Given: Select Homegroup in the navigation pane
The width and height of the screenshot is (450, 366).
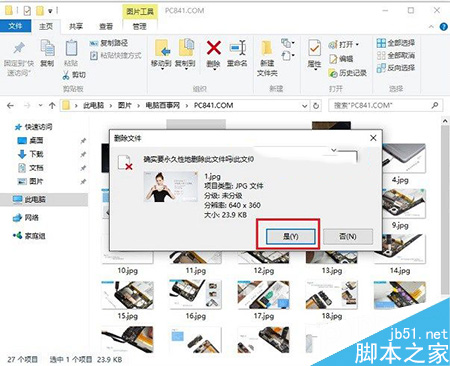Looking at the screenshot, I should (29, 236).
